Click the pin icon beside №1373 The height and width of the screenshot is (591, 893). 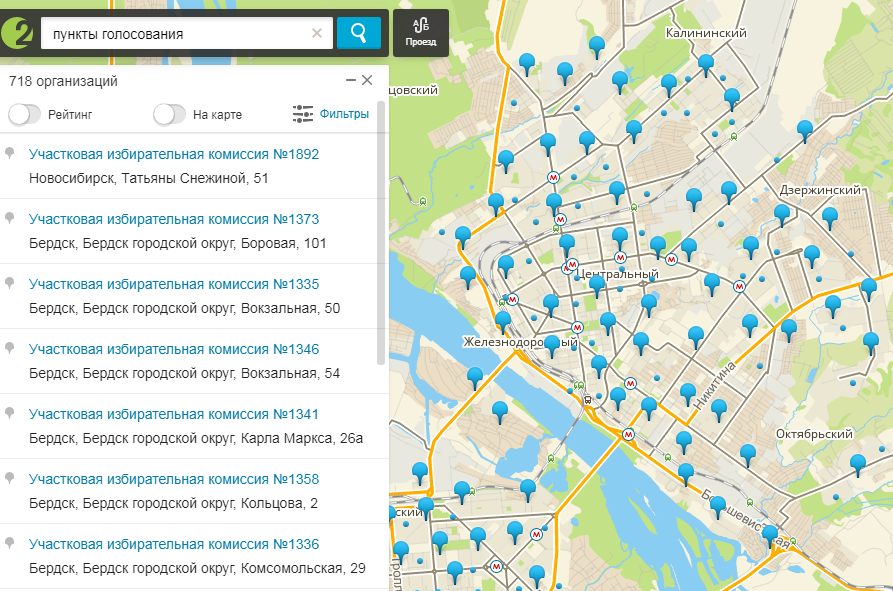coord(9,218)
